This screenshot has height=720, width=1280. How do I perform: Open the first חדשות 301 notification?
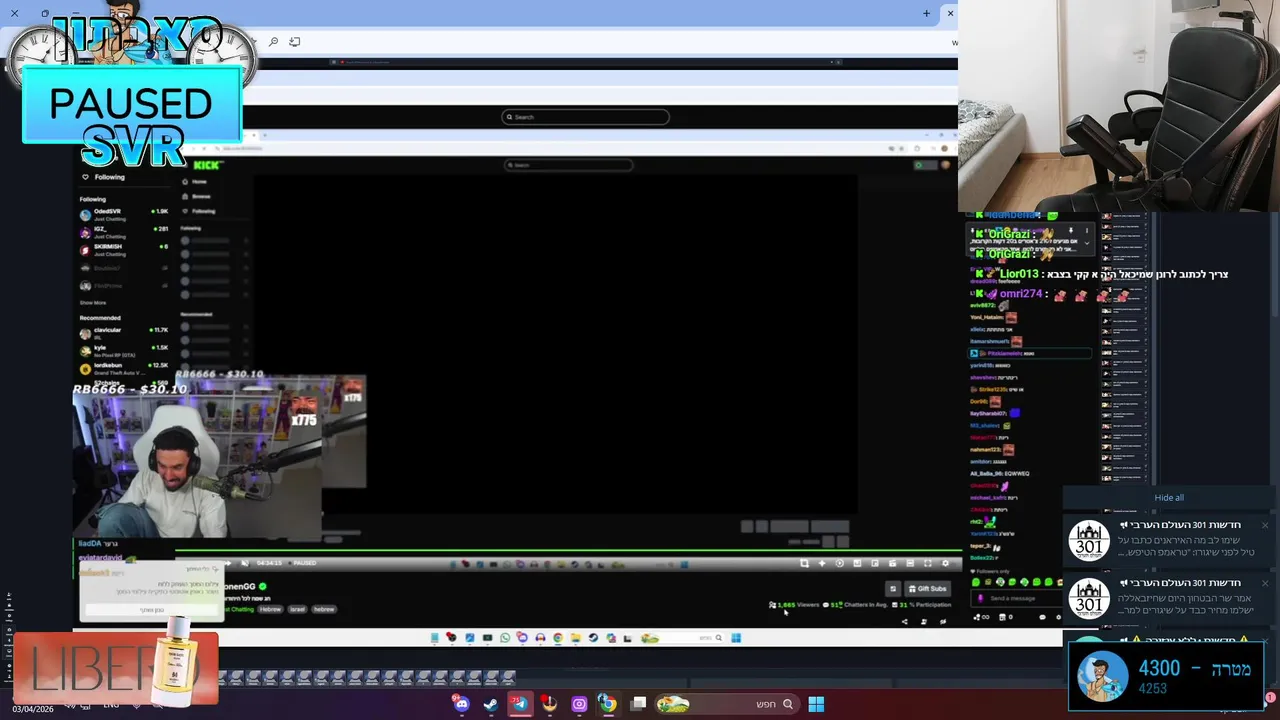click(x=1169, y=540)
